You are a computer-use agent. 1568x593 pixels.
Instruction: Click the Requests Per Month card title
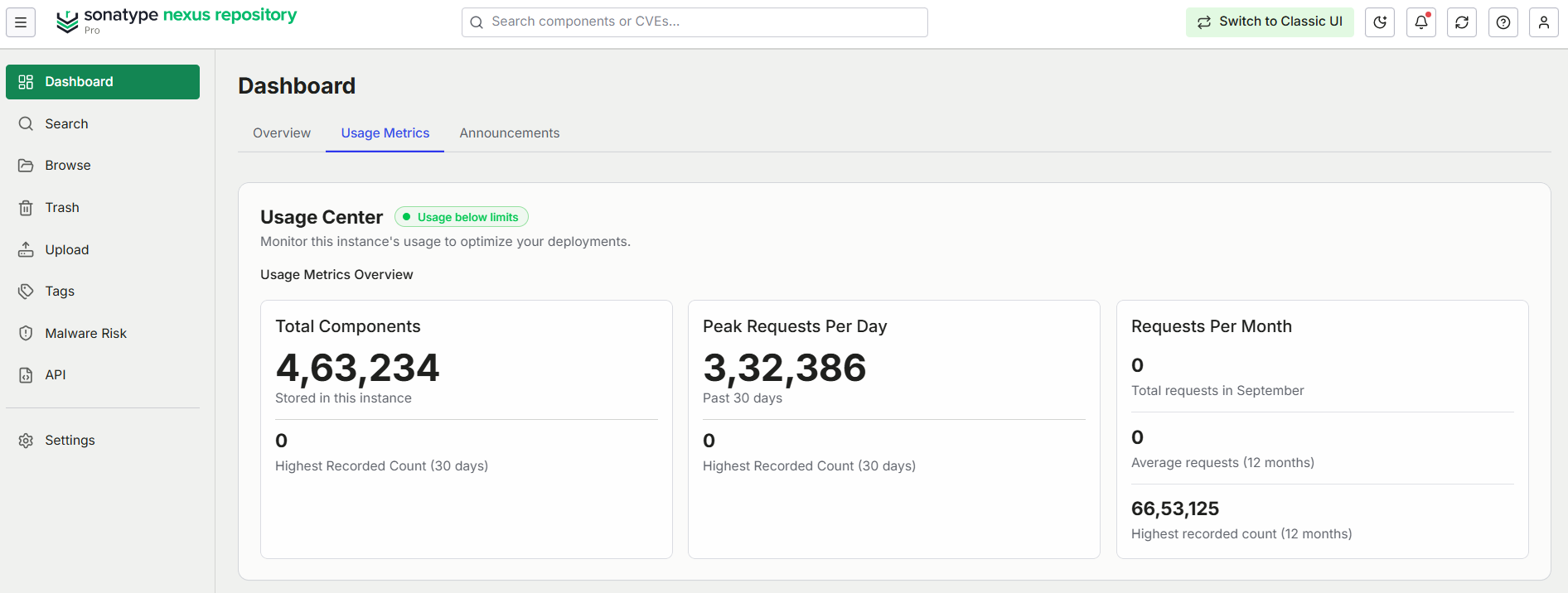pos(1212,326)
